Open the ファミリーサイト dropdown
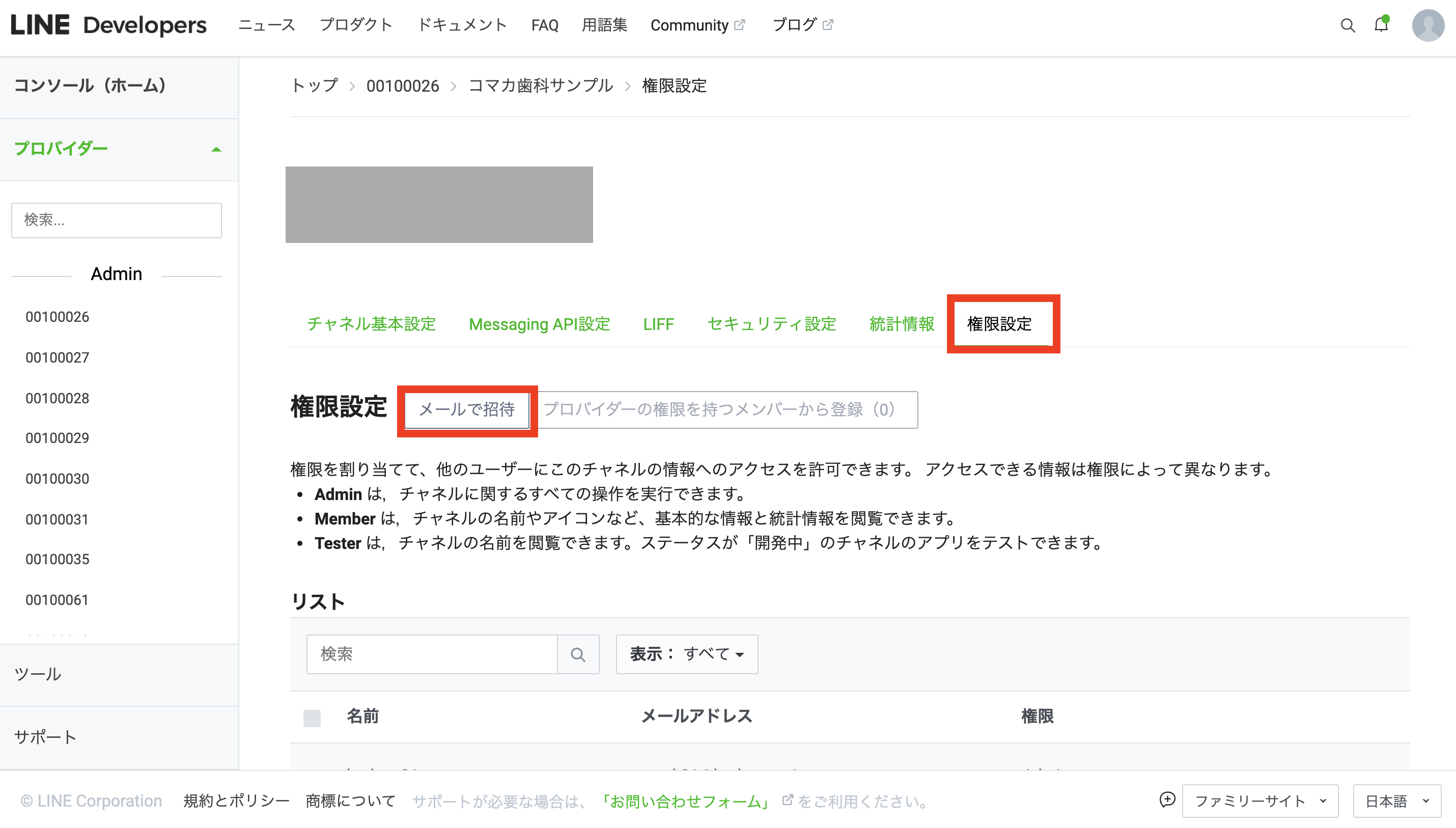Viewport: 1456px width, 828px height. click(x=1260, y=802)
